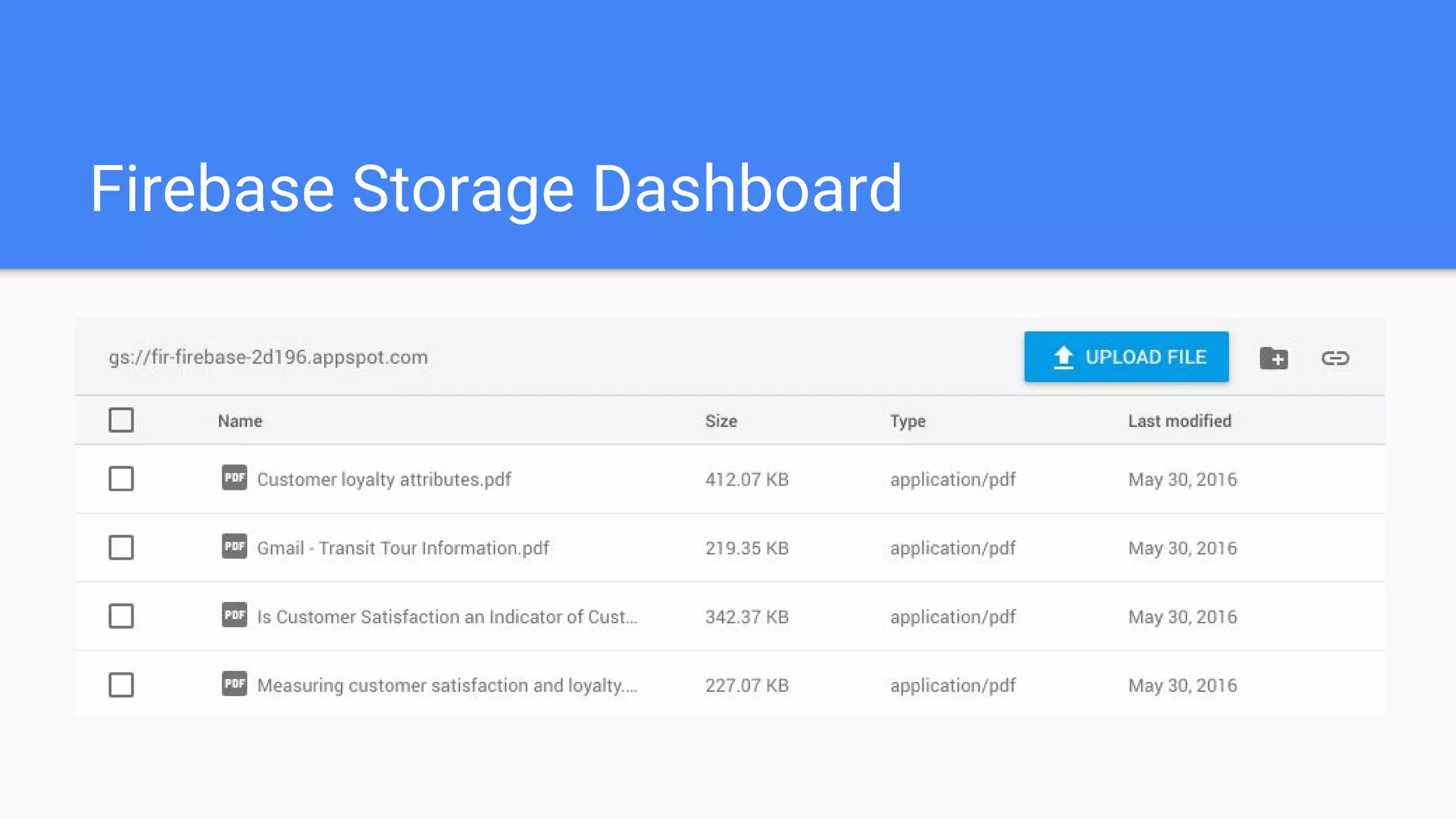Click the 342.37 KB size cell
Viewport: 1456px width, 819px height.
tap(746, 617)
